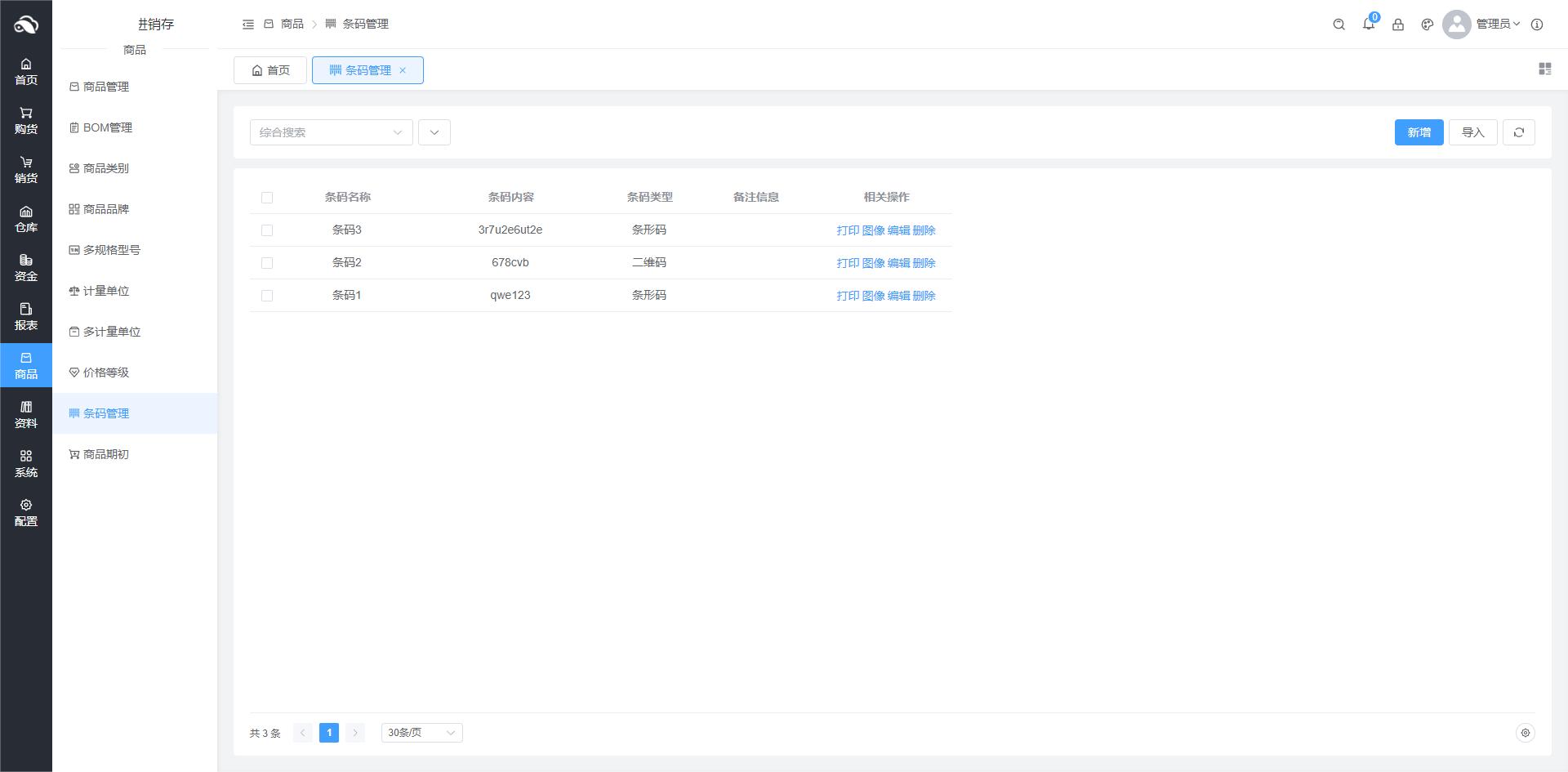
Task: Collapse the sidebar menu with fold icon
Action: (x=248, y=25)
